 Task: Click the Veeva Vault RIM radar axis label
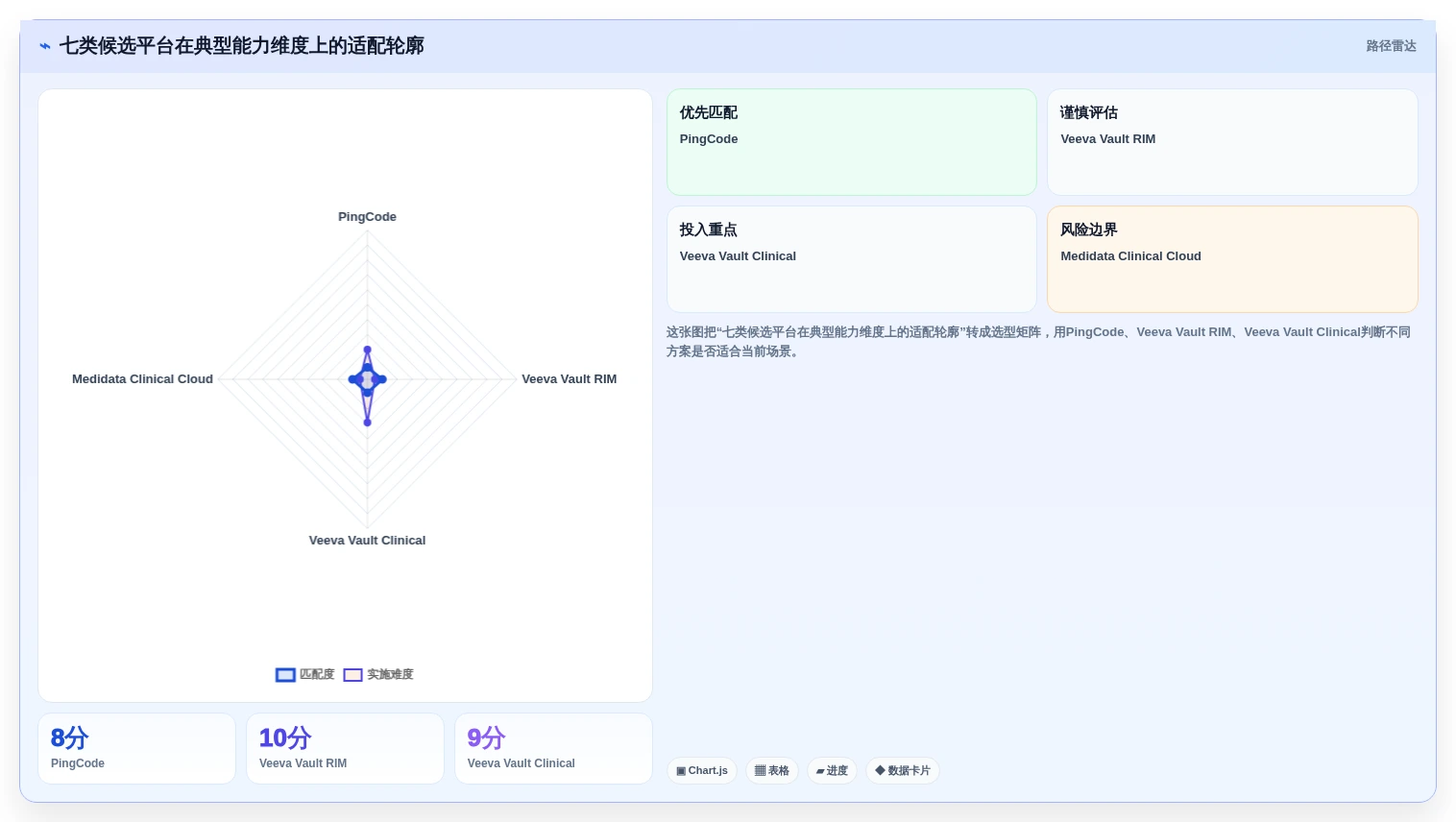click(569, 379)
